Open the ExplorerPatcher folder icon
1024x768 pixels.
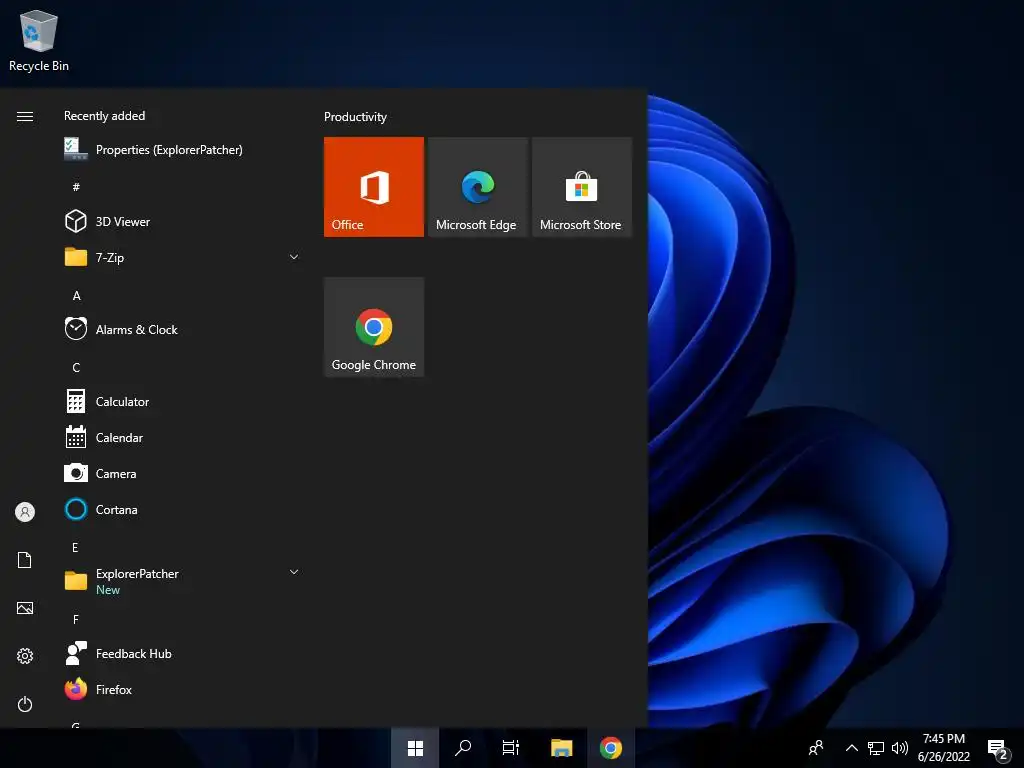[76, 581]
